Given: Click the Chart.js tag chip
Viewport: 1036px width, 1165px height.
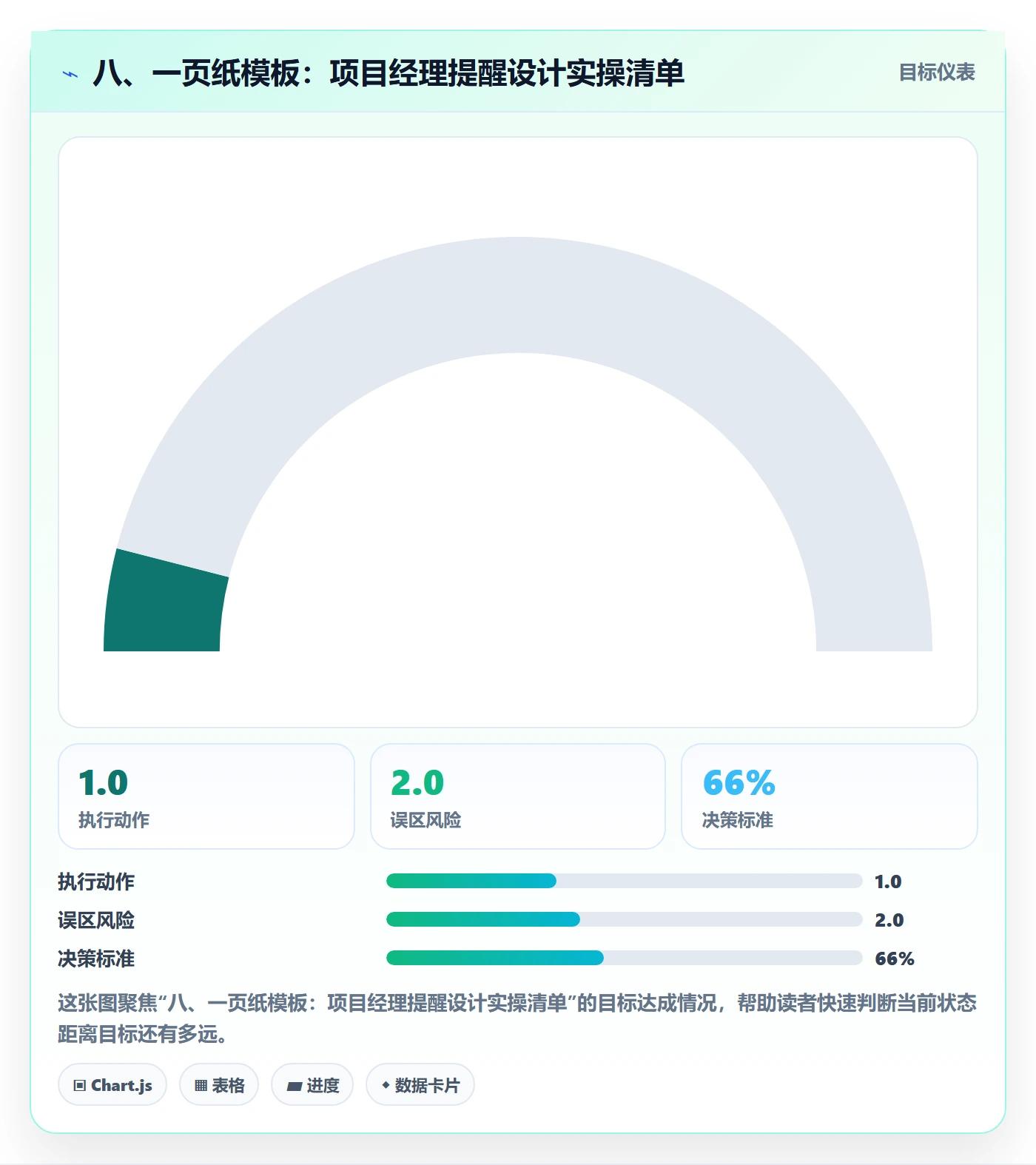Looking at the screenshot, I should pyautogui.click(x=112, y=1085).
